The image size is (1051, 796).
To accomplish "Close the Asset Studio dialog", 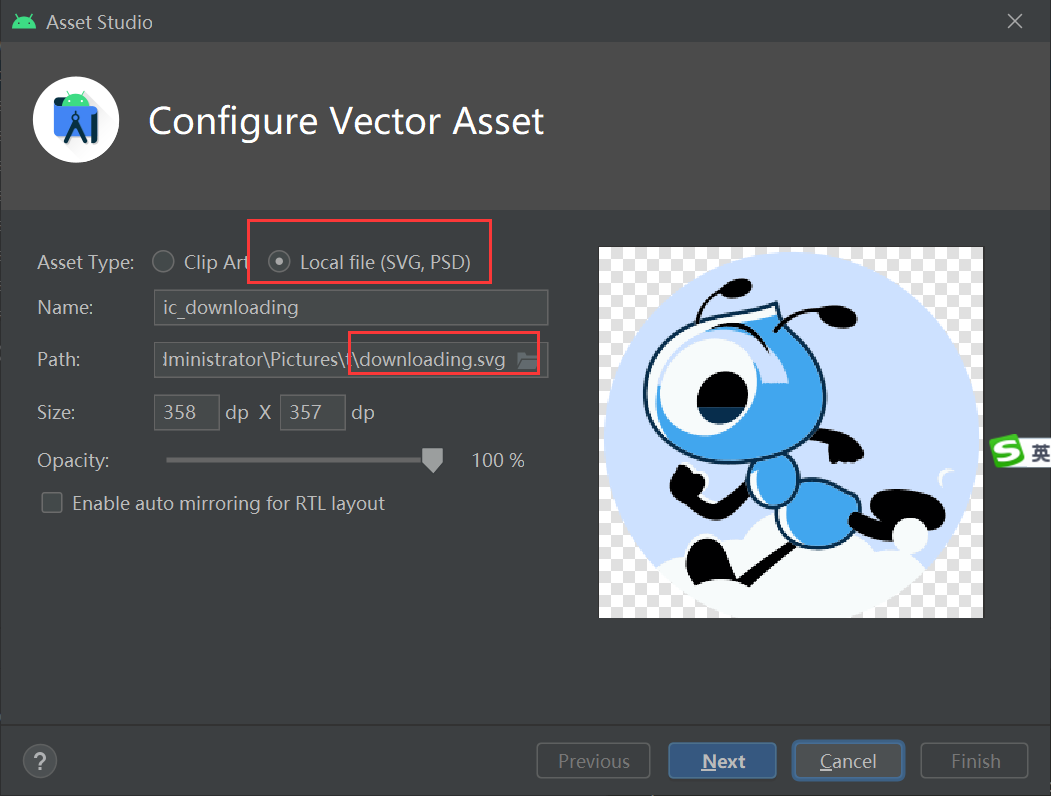I will tap(1014, 20).
